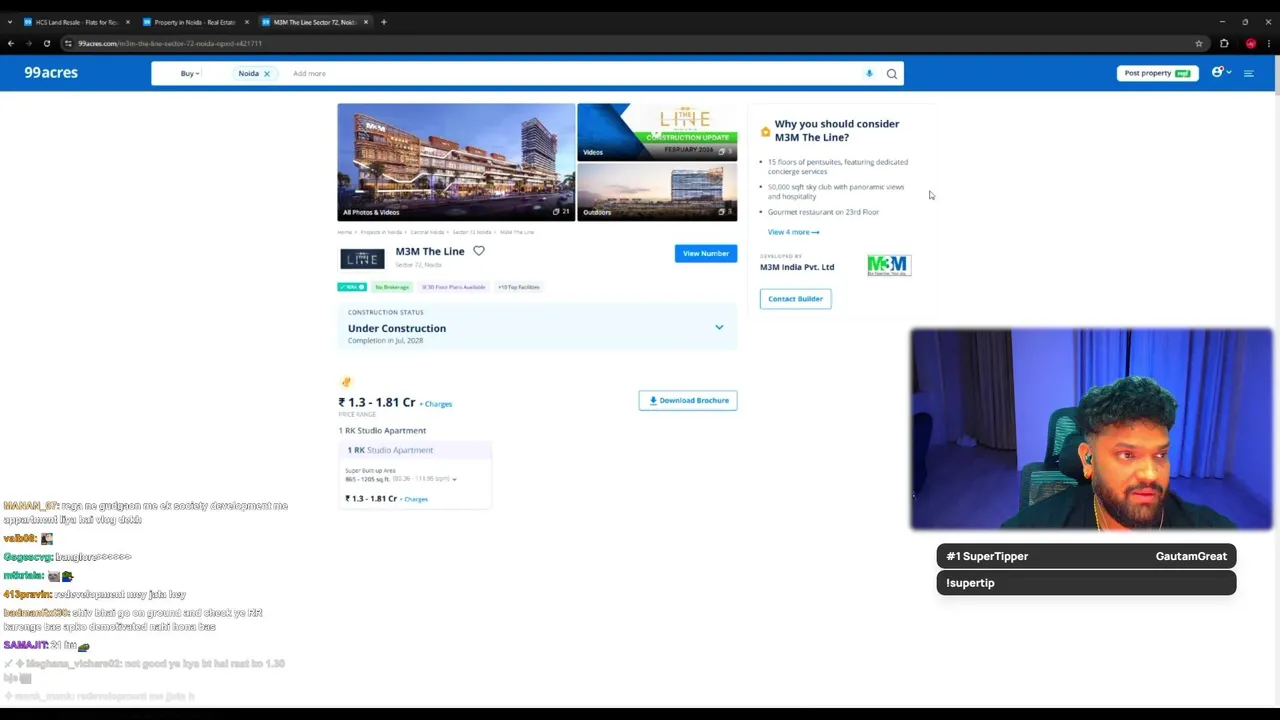Select the 1 RK Studio Apartment card
Image resolution: width=1280 pixels, height=720 pixels.
click(x=414, y=474)
